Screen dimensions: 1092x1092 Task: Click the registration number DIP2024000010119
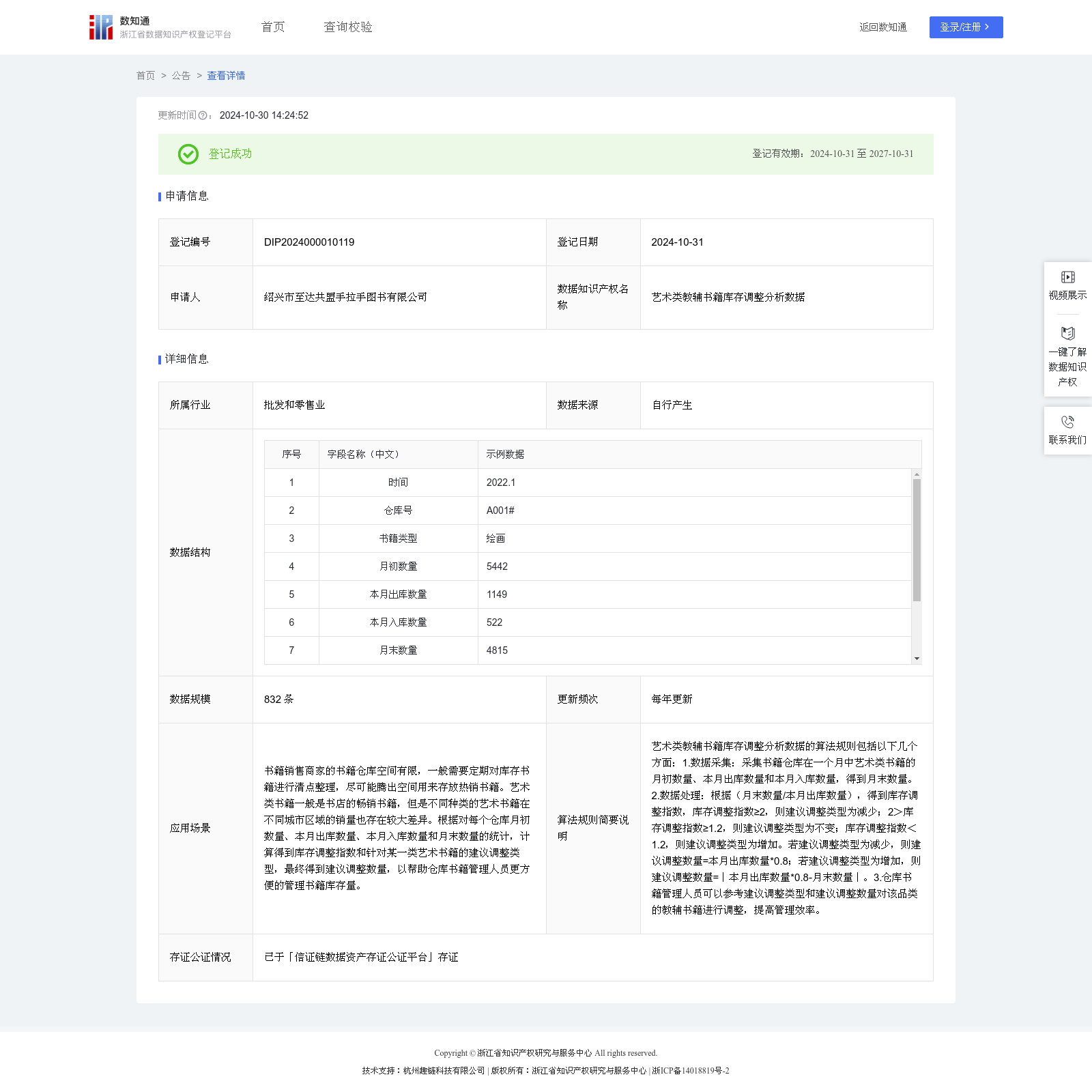click(x=309, y=242)
